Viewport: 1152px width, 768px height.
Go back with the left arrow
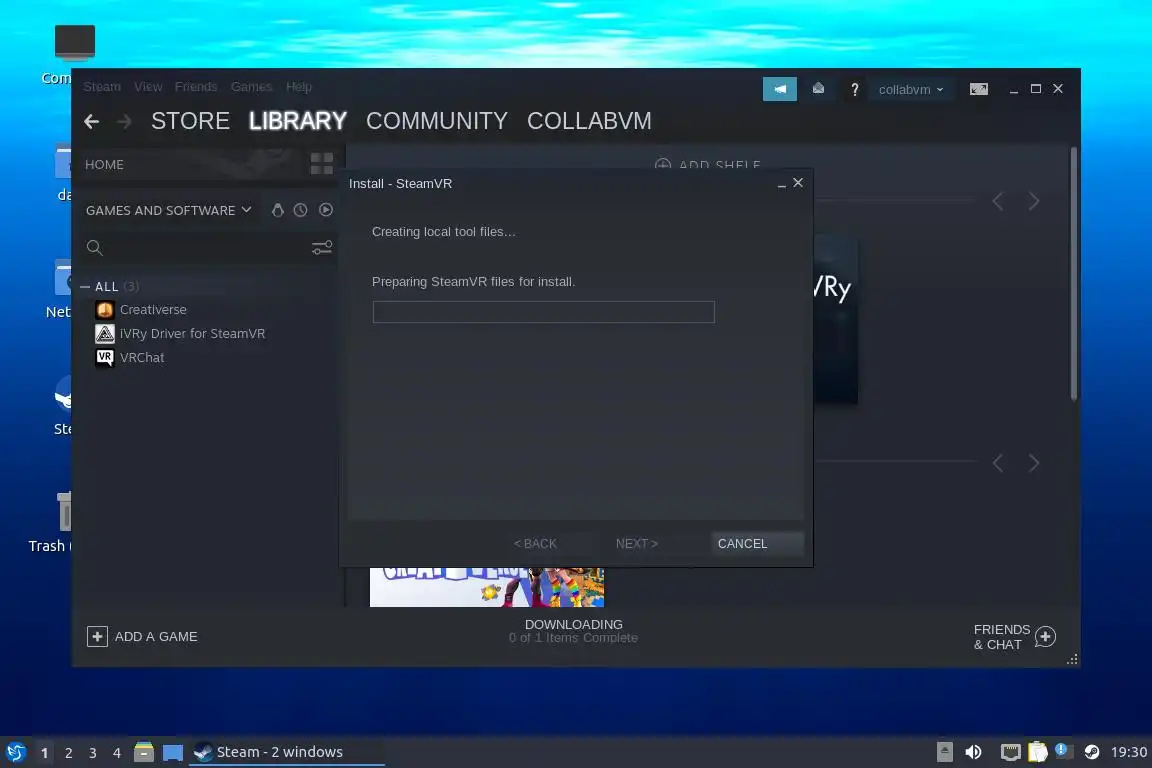(x=91, y=121)
